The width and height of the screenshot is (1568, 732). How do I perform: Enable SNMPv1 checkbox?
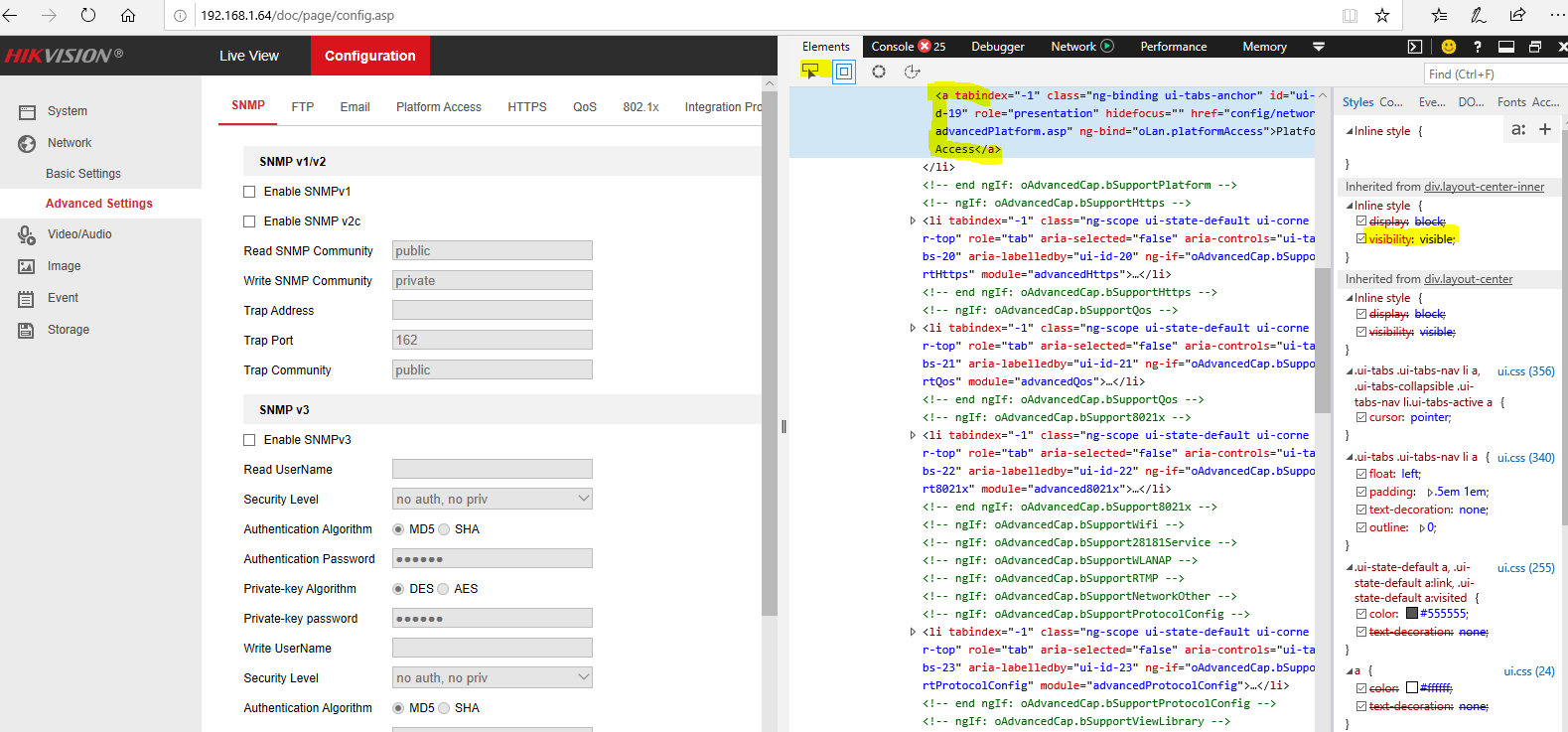249,192
